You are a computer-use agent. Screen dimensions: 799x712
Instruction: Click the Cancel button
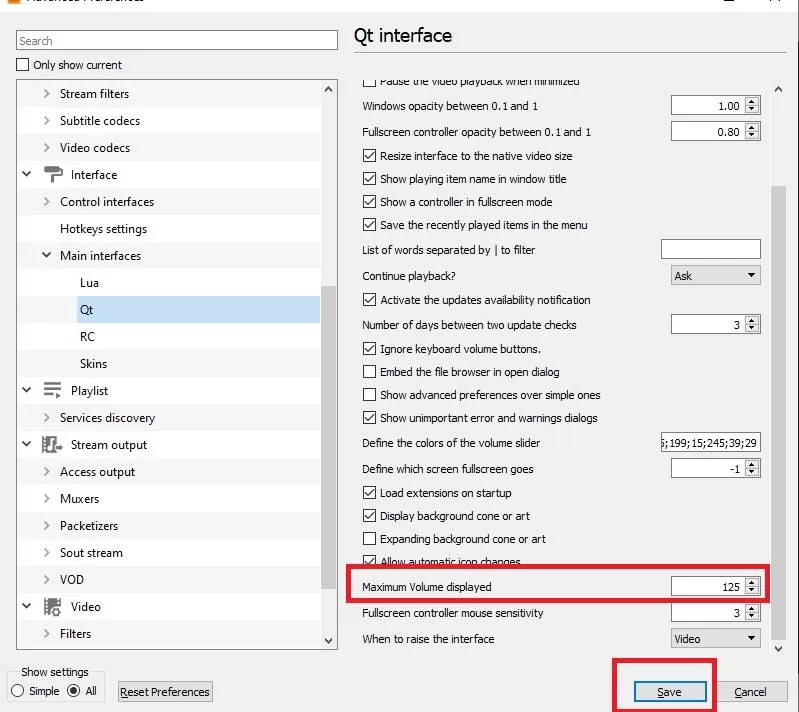pos(750,692)
